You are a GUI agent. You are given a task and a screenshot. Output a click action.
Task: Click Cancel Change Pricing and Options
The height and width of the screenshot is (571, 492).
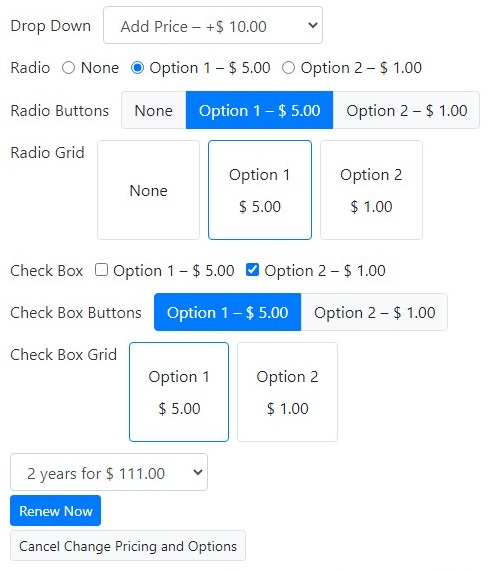coord(128,546)
